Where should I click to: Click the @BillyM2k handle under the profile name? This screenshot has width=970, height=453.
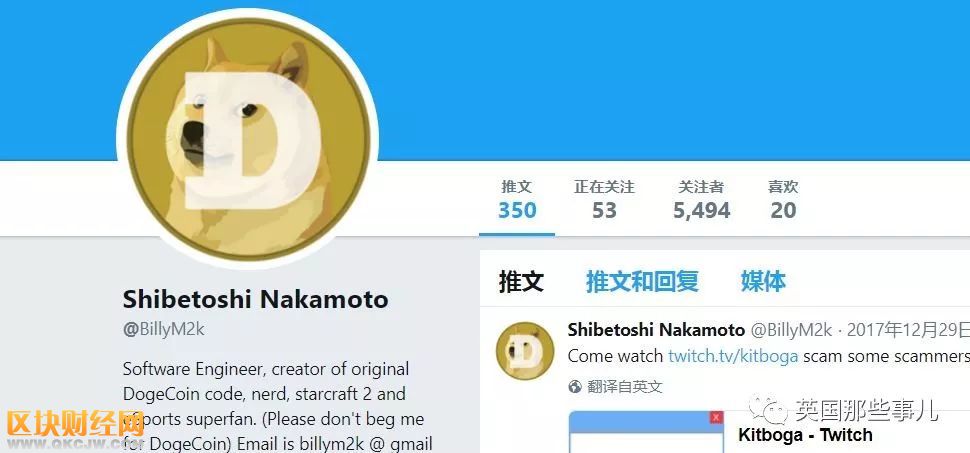[164, 329]
